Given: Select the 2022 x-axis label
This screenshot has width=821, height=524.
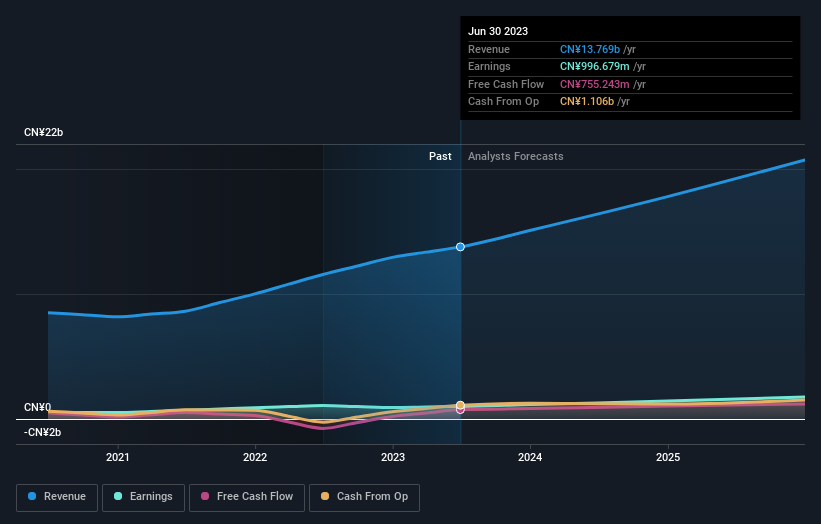Looking at the screenshot, I should click(255, 457).
